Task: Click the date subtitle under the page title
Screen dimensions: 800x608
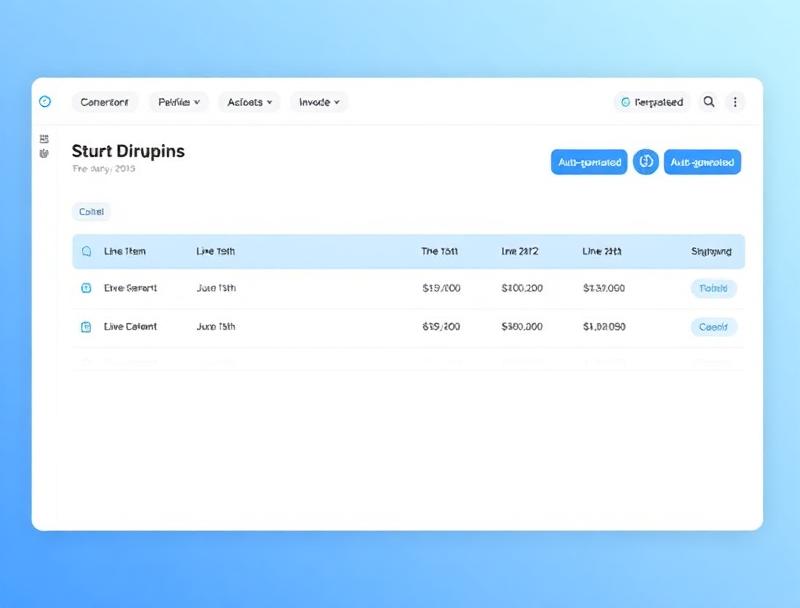Action: [104, 169]
